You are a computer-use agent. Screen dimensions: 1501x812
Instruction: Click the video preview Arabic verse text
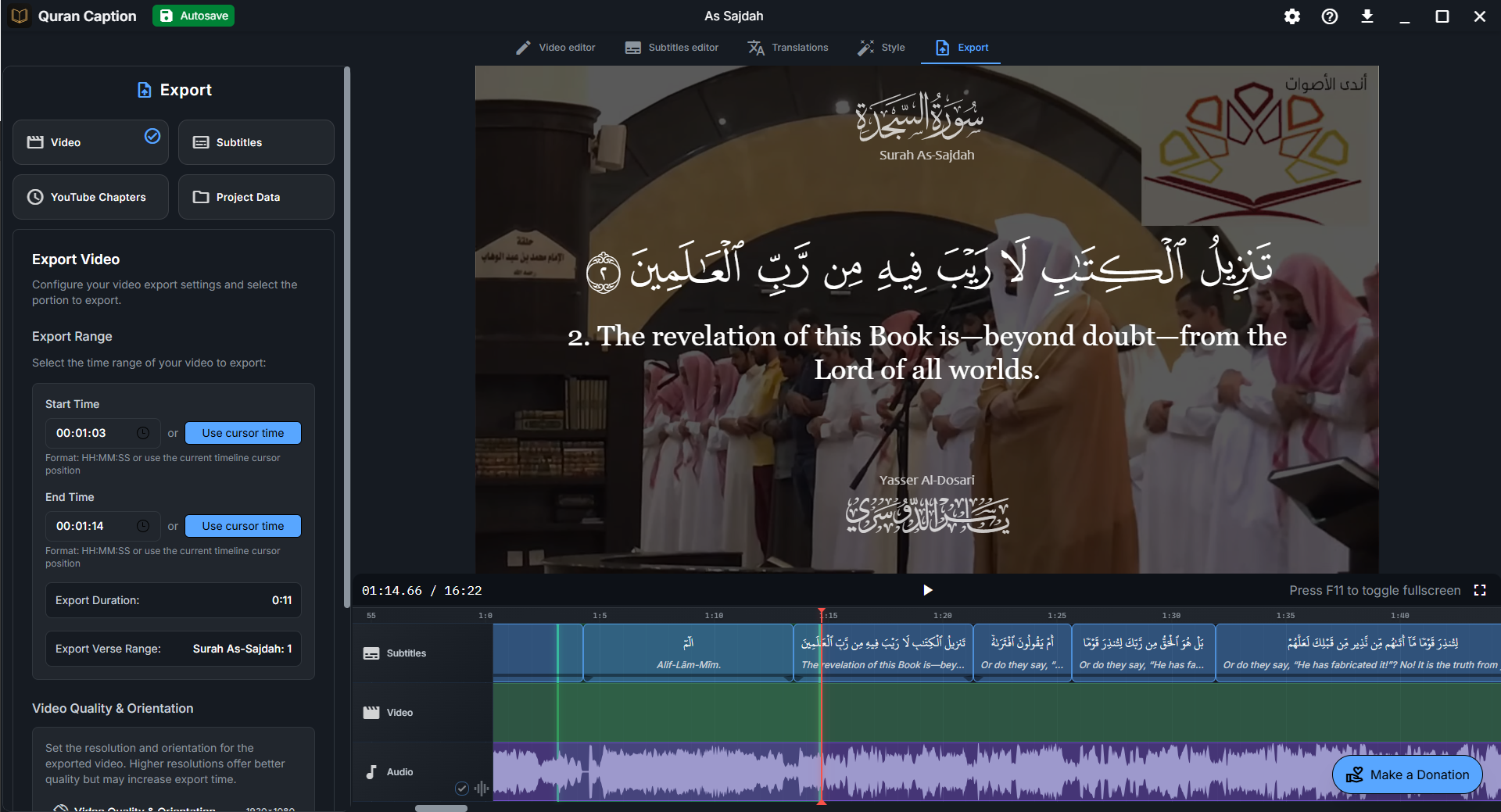coord(929,266)
